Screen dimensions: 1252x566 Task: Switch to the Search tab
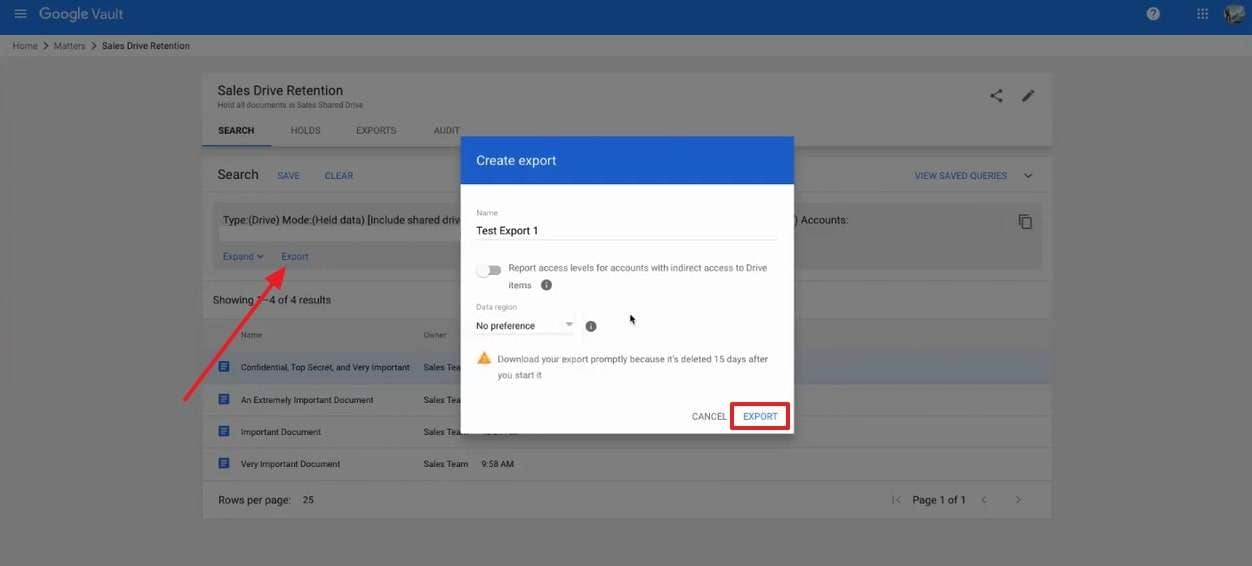pyautogui.click(x=236, y=131)
